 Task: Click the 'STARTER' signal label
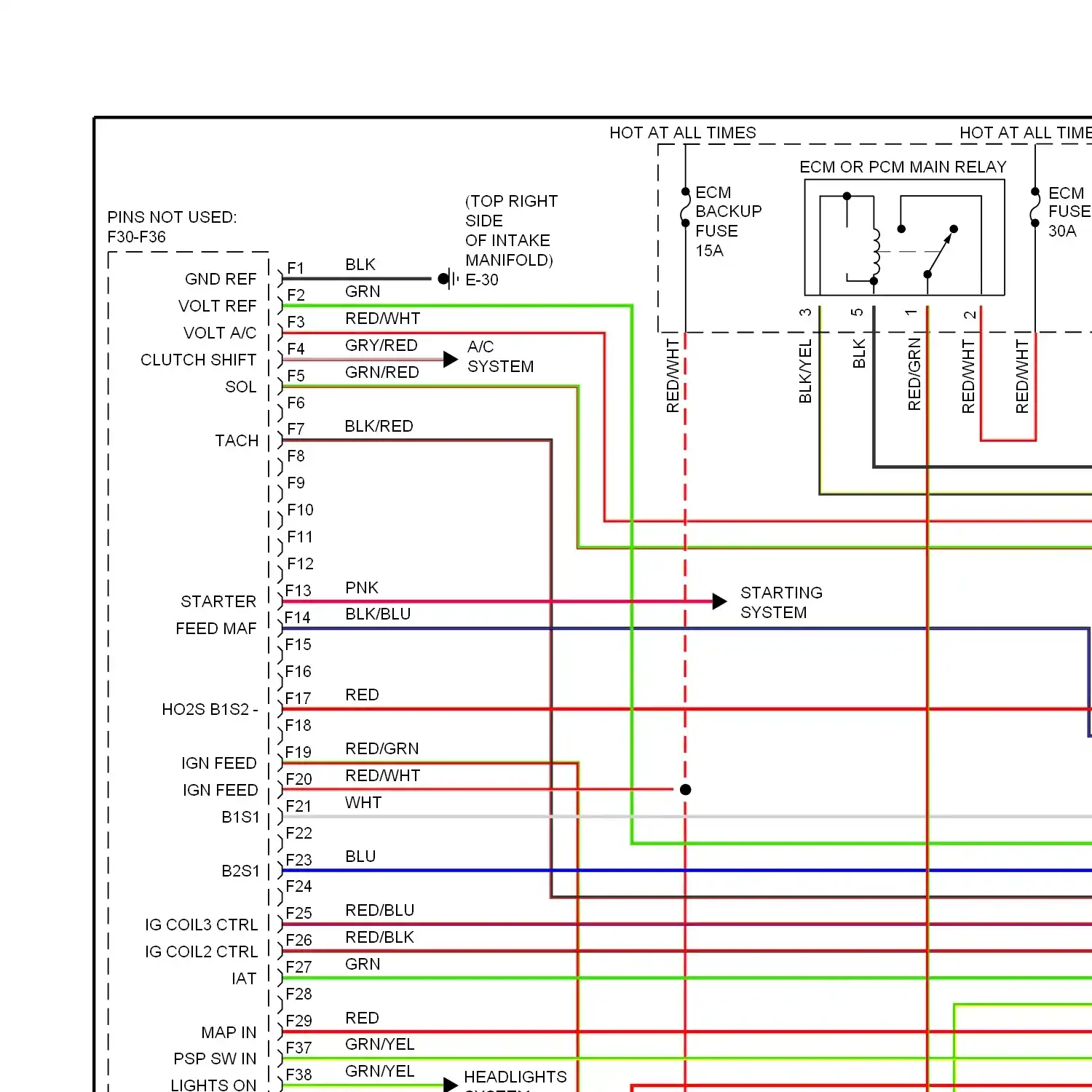point(218,601)
